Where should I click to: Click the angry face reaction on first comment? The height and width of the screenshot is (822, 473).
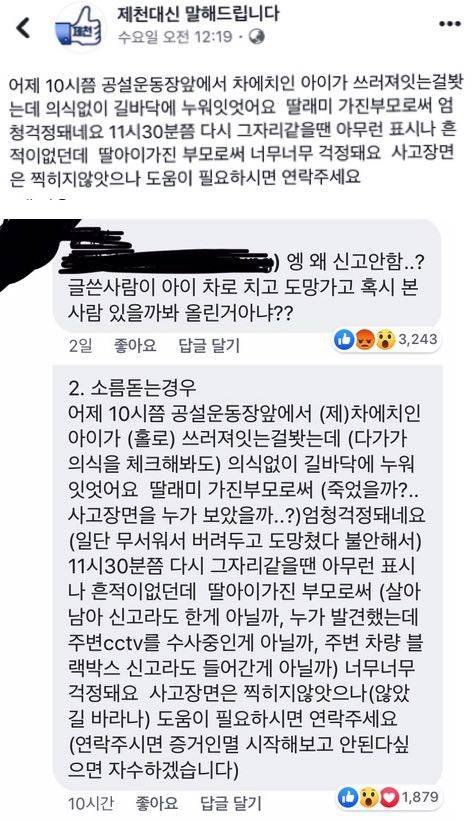pos(364,341)
